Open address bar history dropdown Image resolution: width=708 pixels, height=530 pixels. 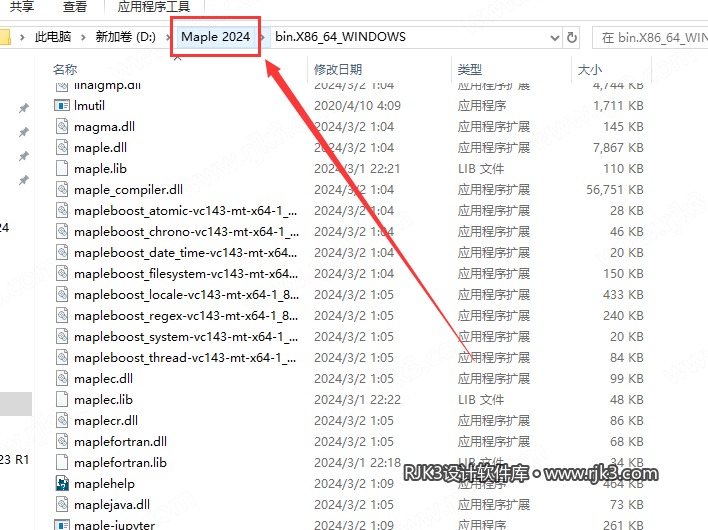point(555,37)
